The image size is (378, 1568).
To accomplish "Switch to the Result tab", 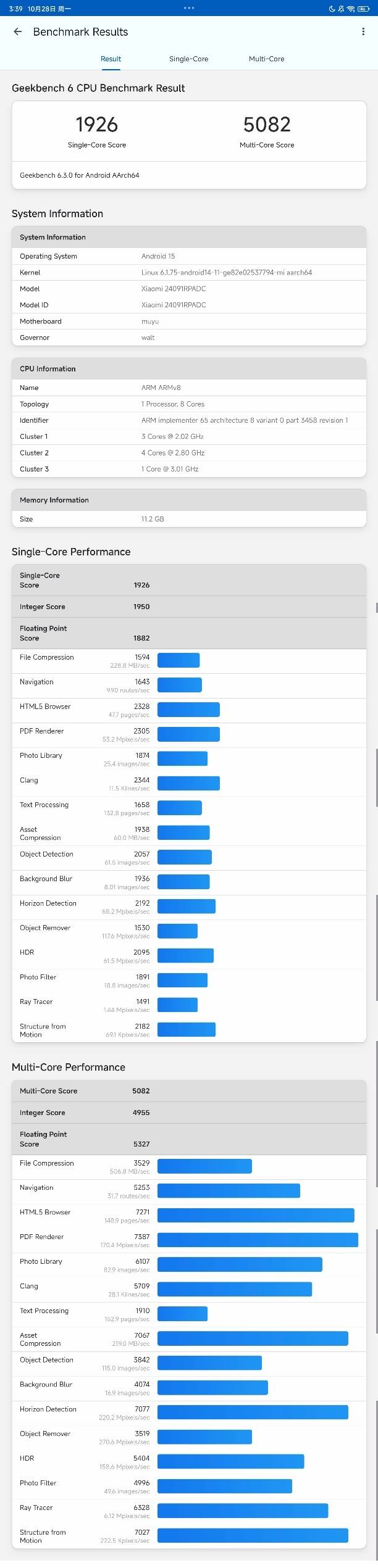I will (x=111, y=59).
